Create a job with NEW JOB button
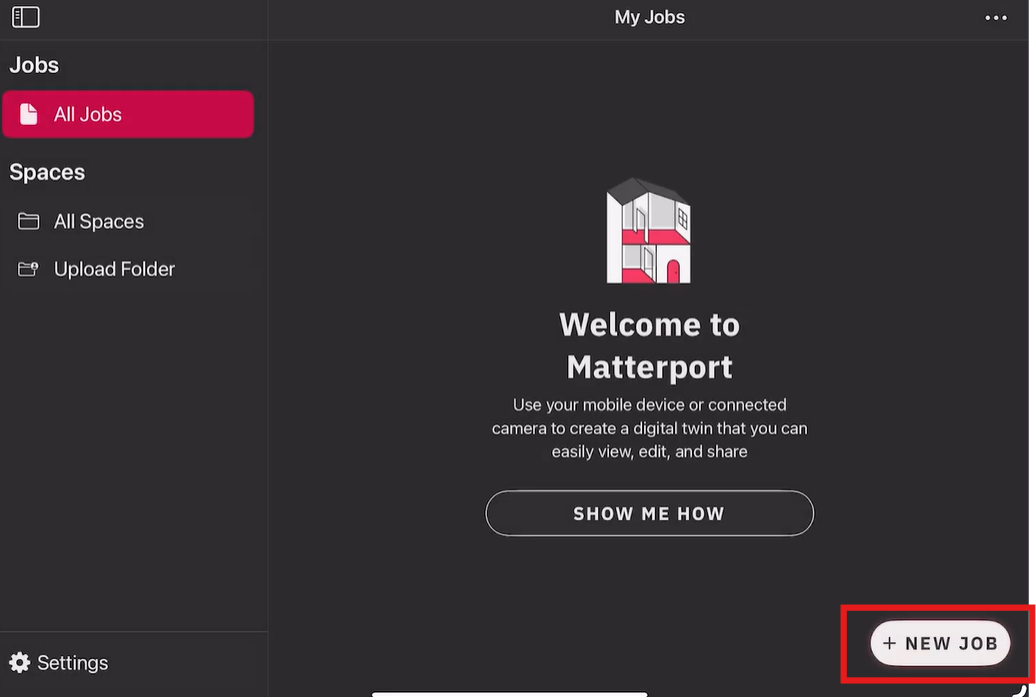The height and width of the screenshot is (697, 1036). (x=940, y=643)
